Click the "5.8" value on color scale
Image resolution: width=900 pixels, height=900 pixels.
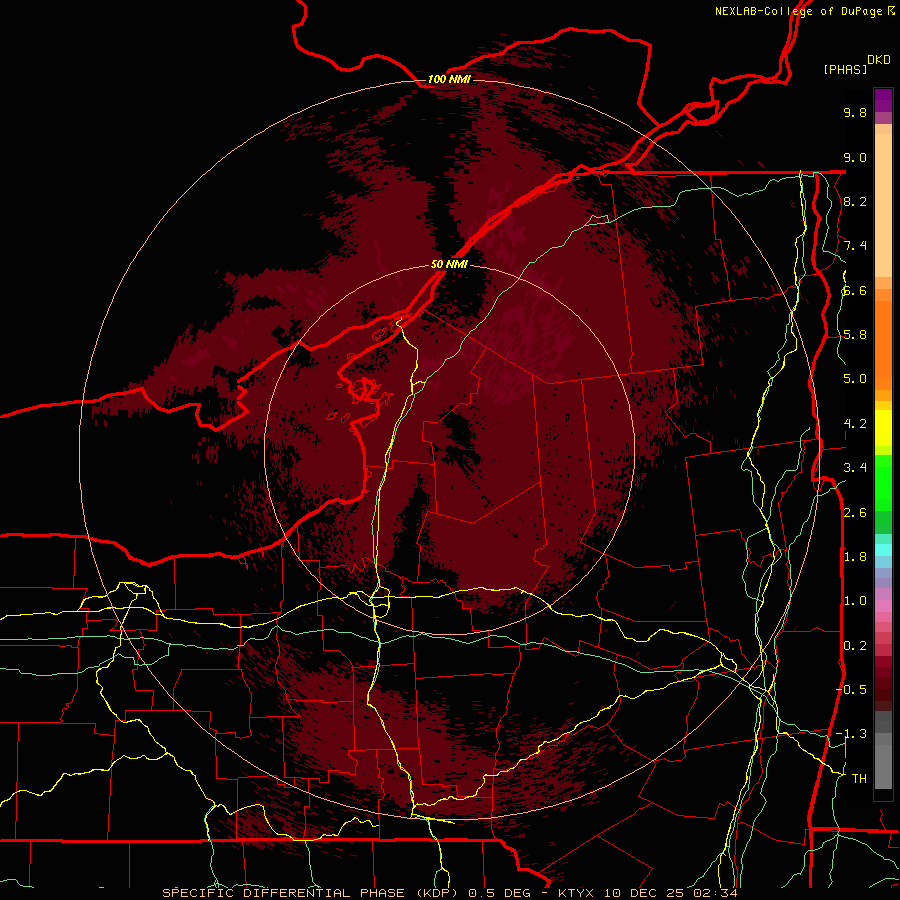click(x=855, y=335)
